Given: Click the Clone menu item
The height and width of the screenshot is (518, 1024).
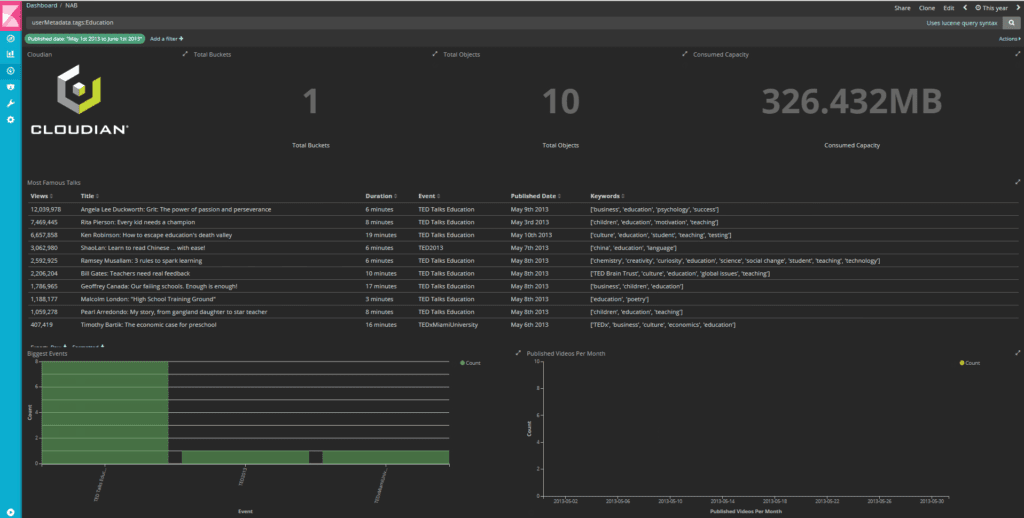Looking at the screenshot, I should [x=927, y=8].
